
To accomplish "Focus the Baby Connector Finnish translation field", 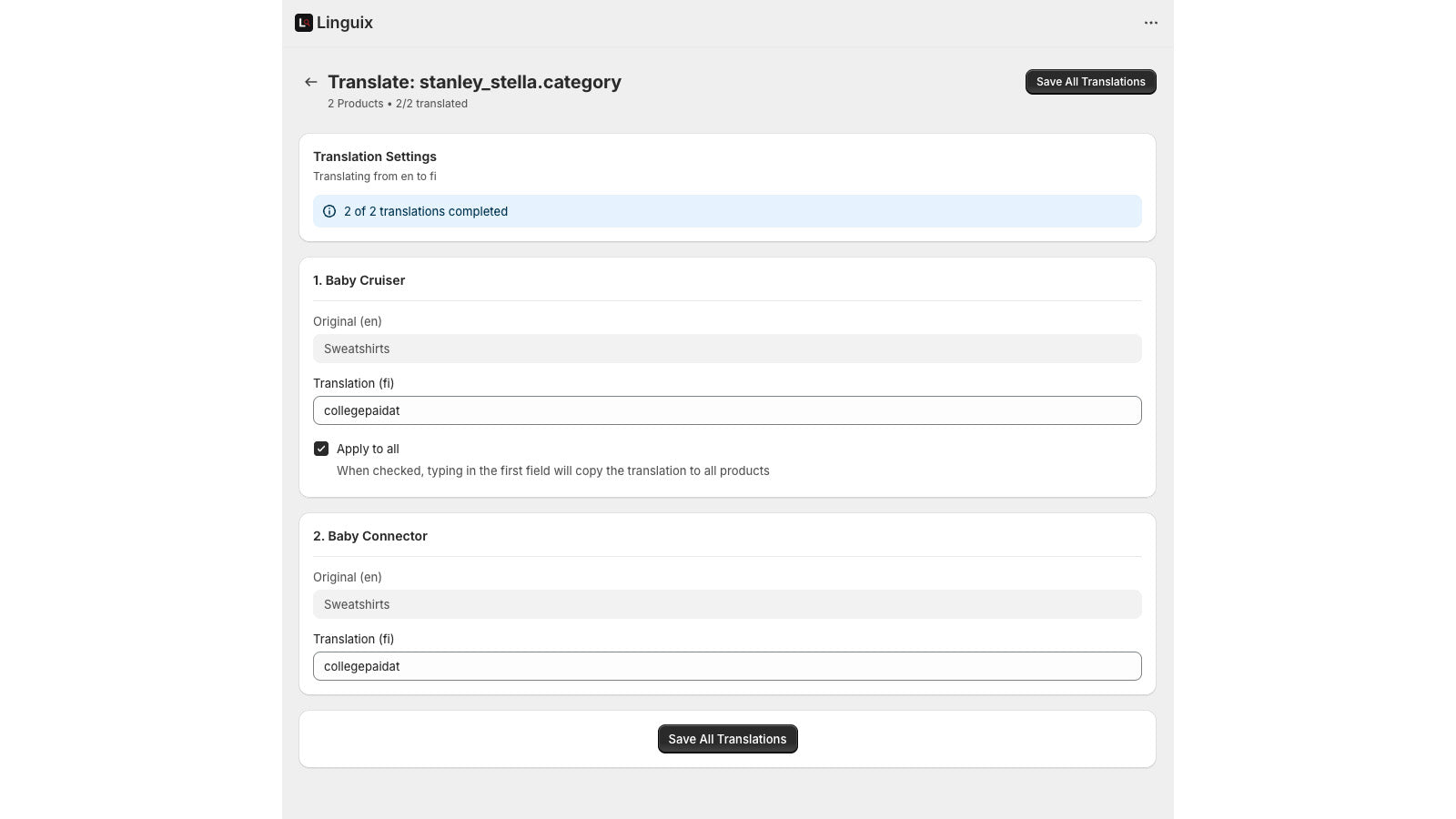I will [x=726, y=666].
